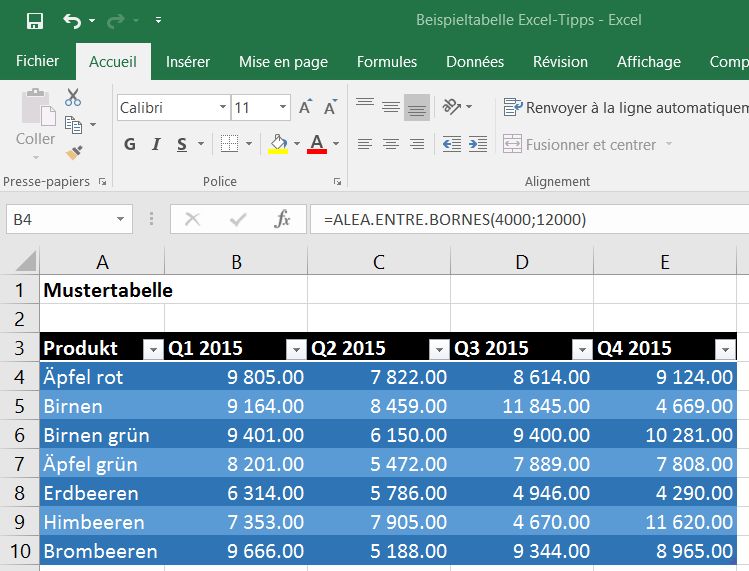Open Presse-papiers dialog launcher

102,182
